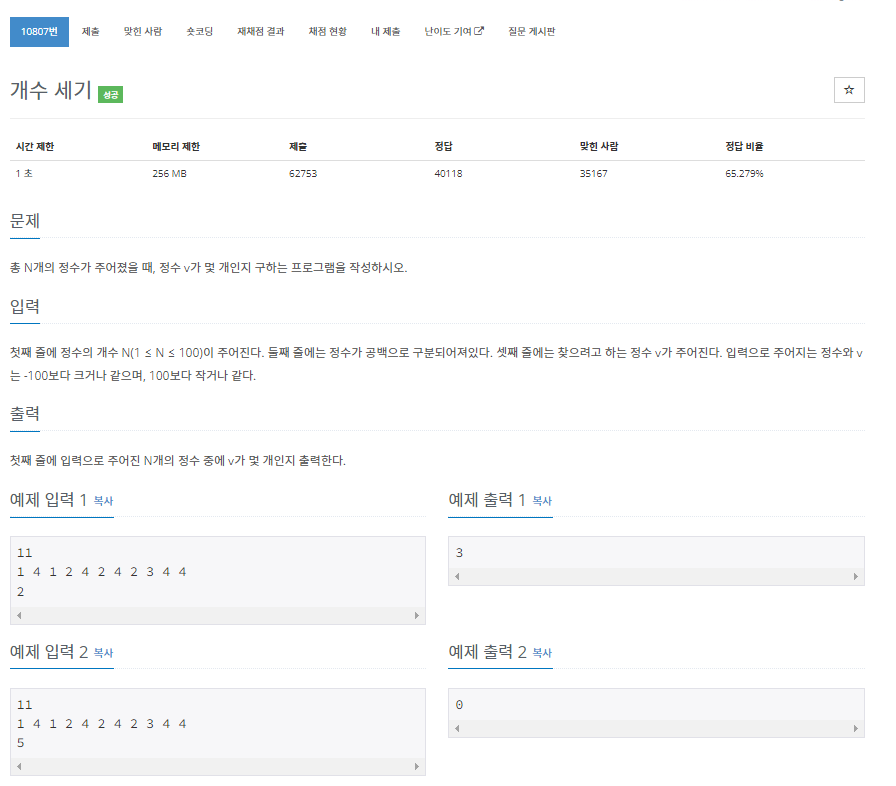
Task: Copy 예제 출력 1 with the 복사 link
Action: point(542,501)
